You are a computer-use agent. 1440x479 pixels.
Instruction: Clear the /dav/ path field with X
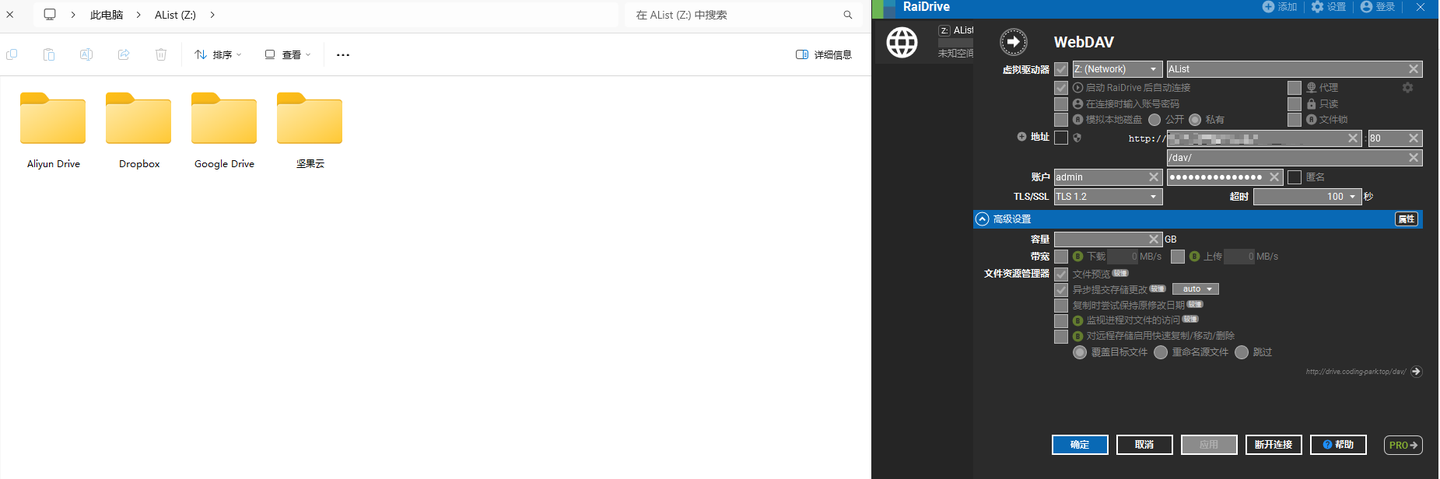click(x=1414, y=158)
